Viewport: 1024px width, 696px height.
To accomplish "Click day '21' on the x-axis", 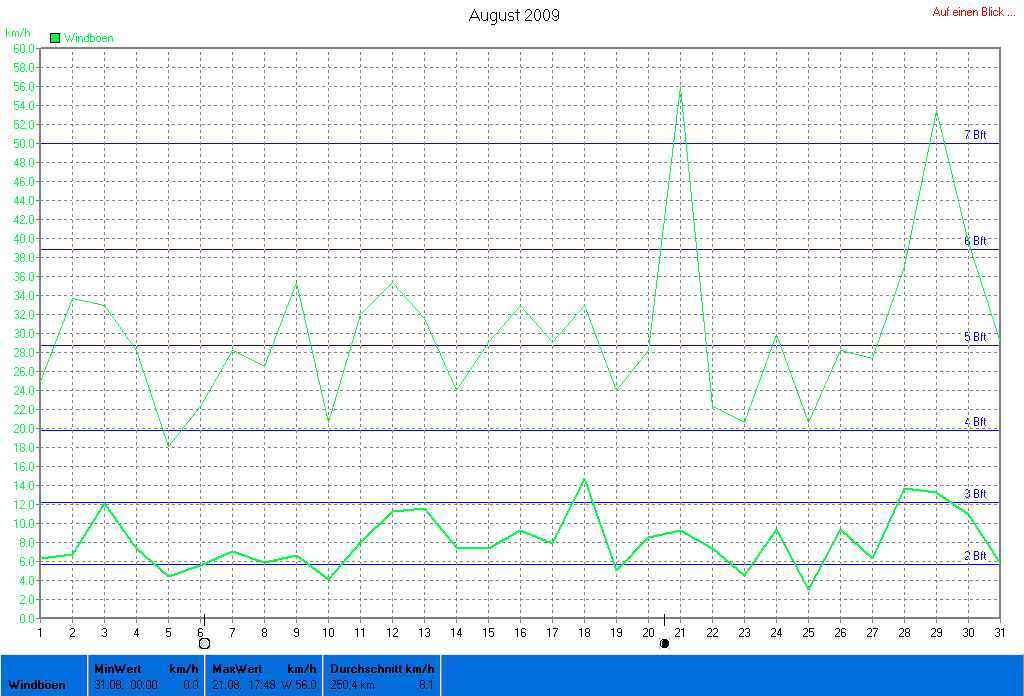I will pos(680,633).
